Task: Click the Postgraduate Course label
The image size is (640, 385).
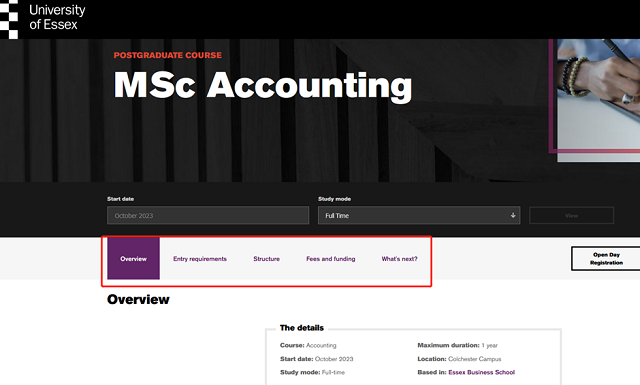Action: pyautogui.click(x=168, y=55)
